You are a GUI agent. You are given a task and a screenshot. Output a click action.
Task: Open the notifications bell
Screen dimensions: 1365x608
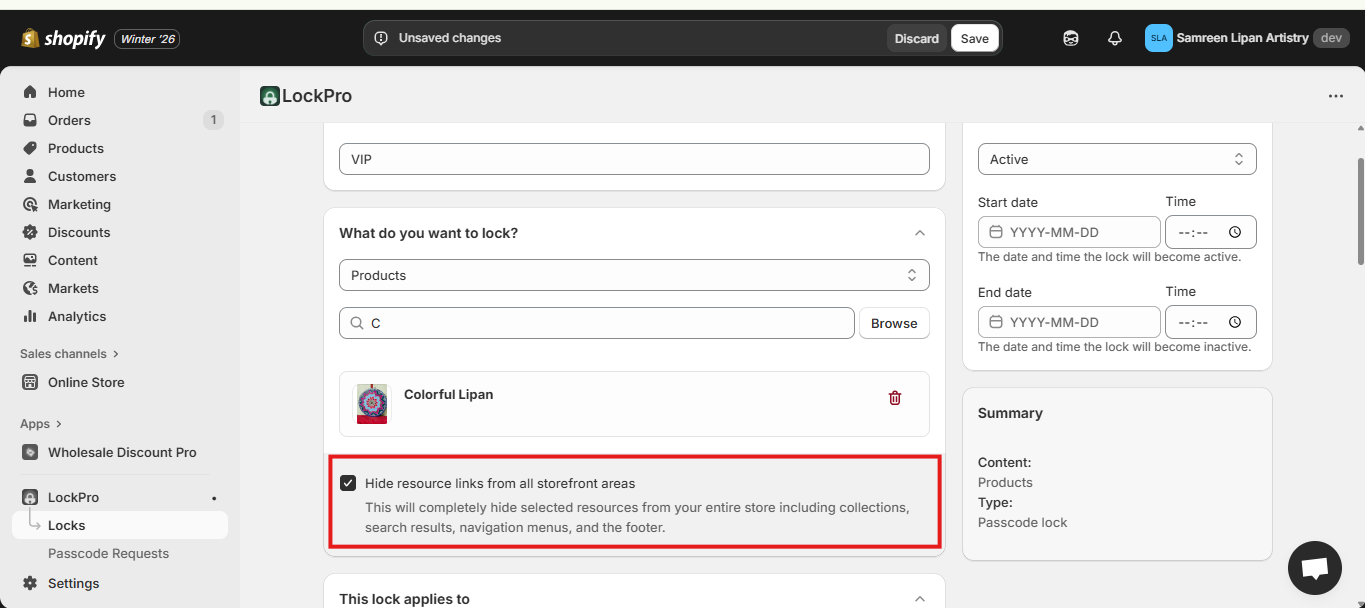click(1115, 38)
